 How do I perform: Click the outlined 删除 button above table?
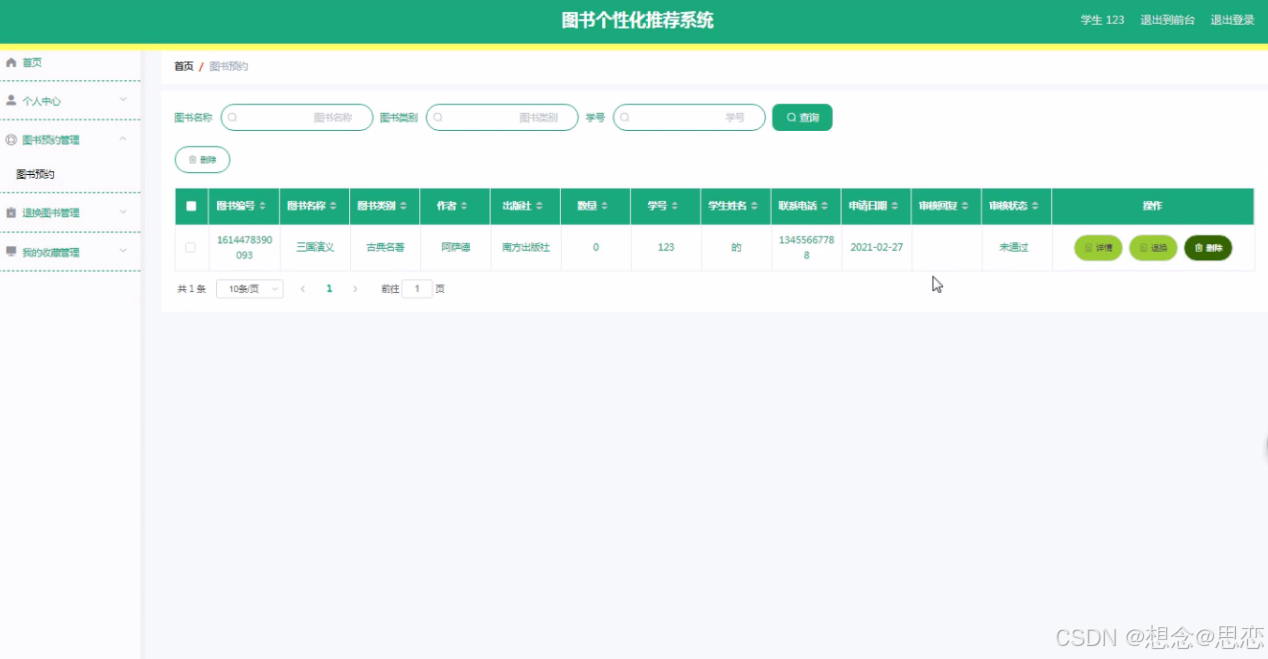click(202, 159)
